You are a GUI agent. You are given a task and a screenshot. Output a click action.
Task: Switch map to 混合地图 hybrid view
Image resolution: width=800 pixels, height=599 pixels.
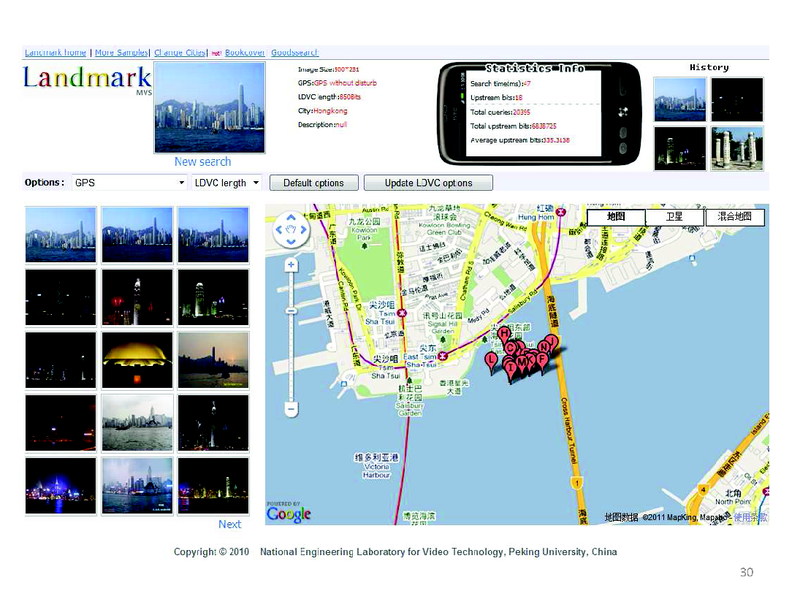coord(734,217)
